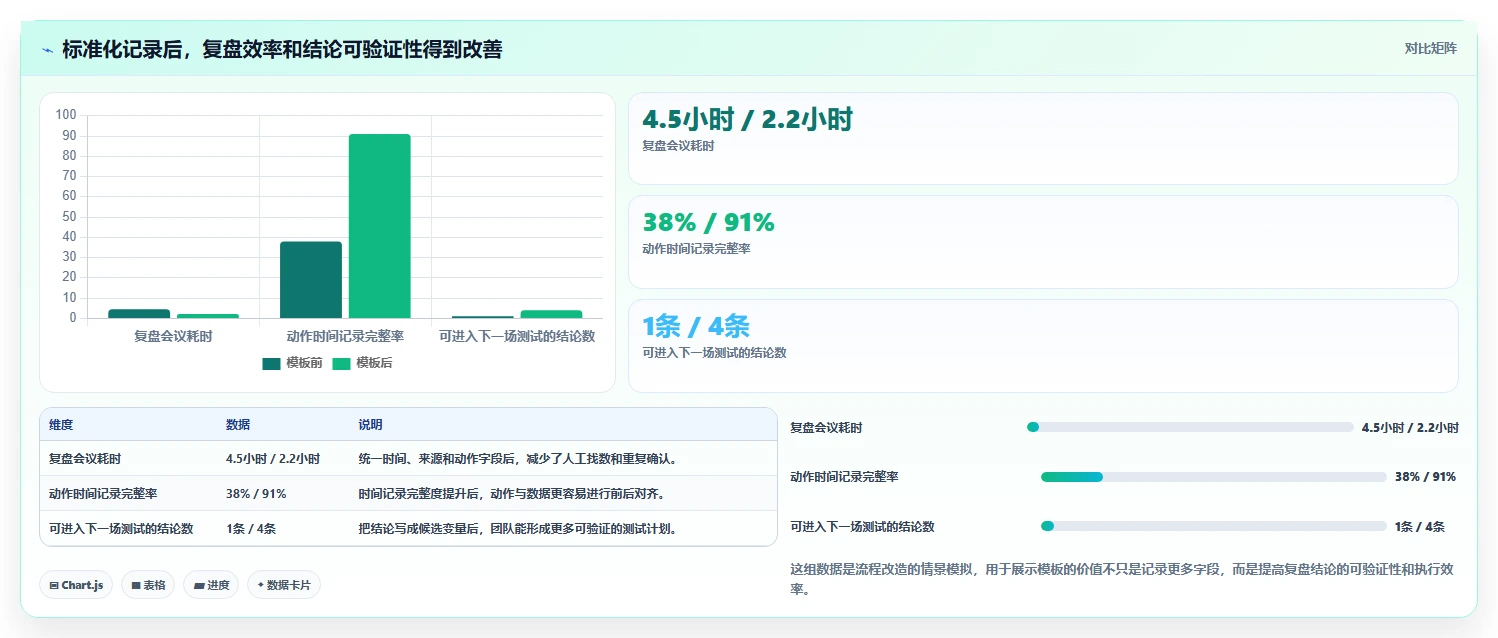Click the 复盘会议耗时 axis label in chart
This screenshot has width=1498, height=638.
tap(173, 336)
